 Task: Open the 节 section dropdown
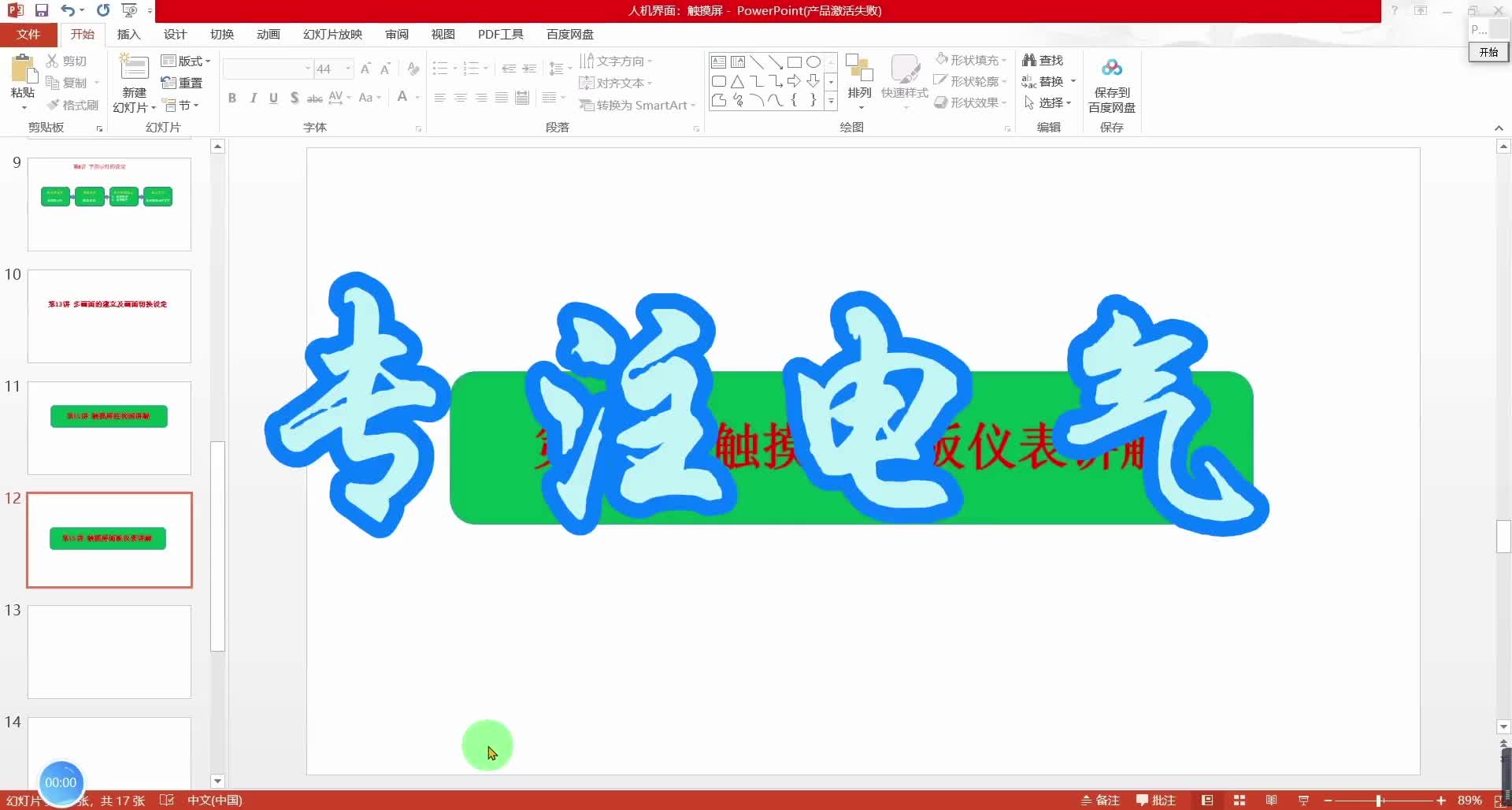click(x=180, y=105)
